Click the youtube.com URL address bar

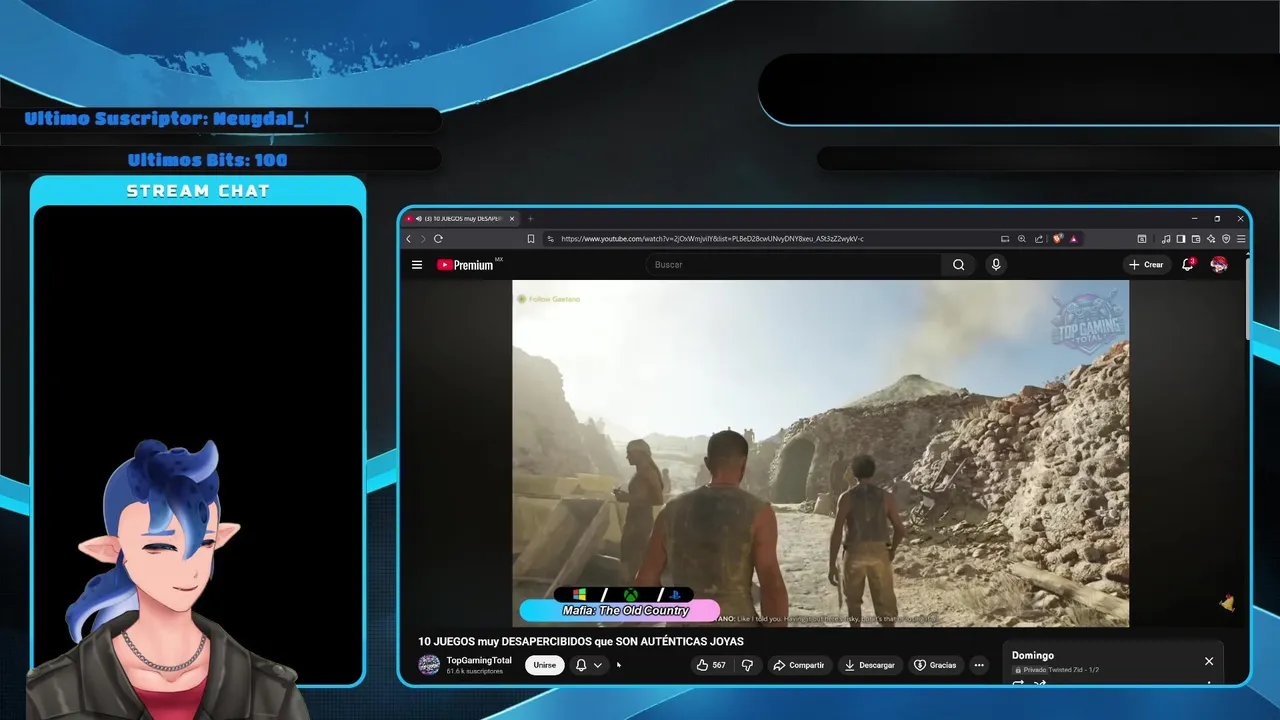(712, 239)
